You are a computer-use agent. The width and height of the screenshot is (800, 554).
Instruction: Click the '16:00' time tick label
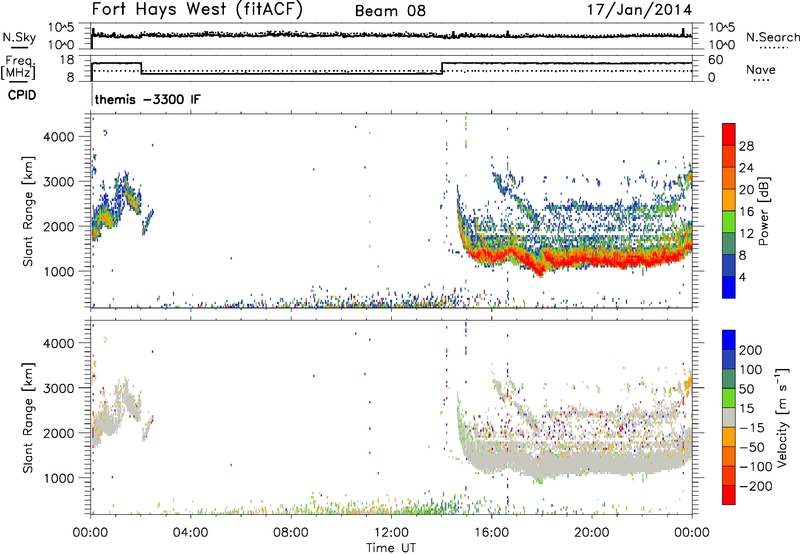(x=491, y=533)
